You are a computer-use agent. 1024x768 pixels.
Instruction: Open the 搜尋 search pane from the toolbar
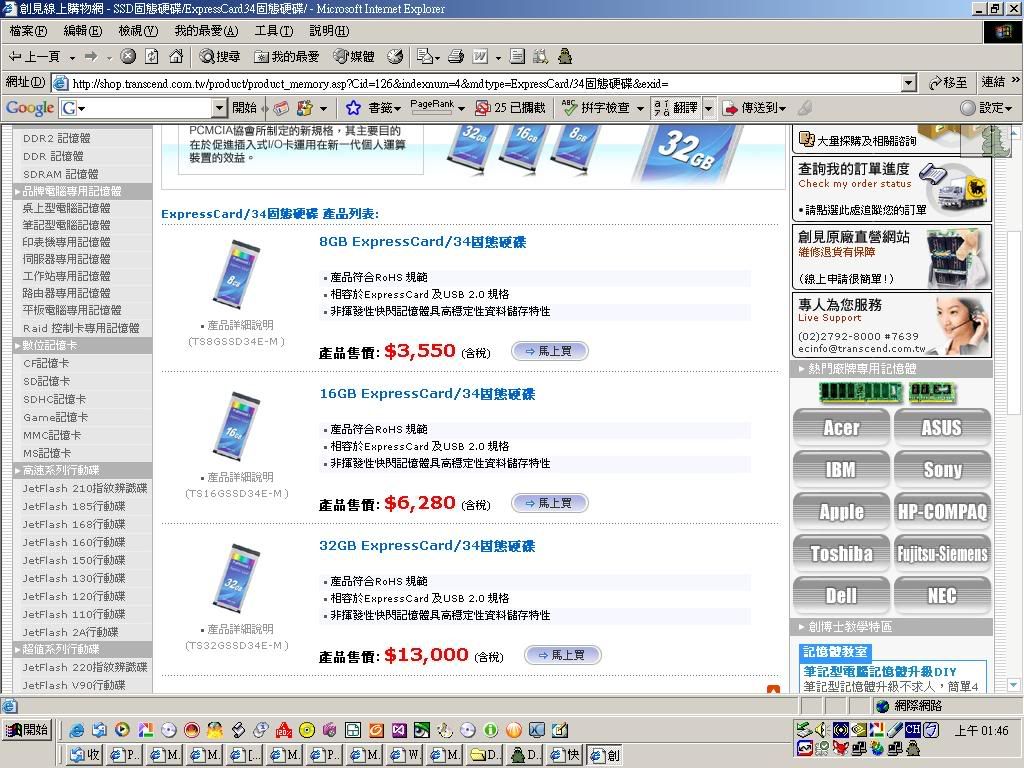(220, 57)
